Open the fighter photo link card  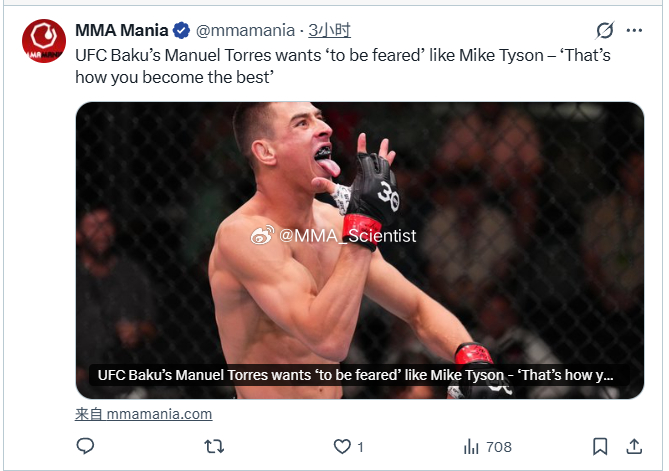[x=360, y=250]
